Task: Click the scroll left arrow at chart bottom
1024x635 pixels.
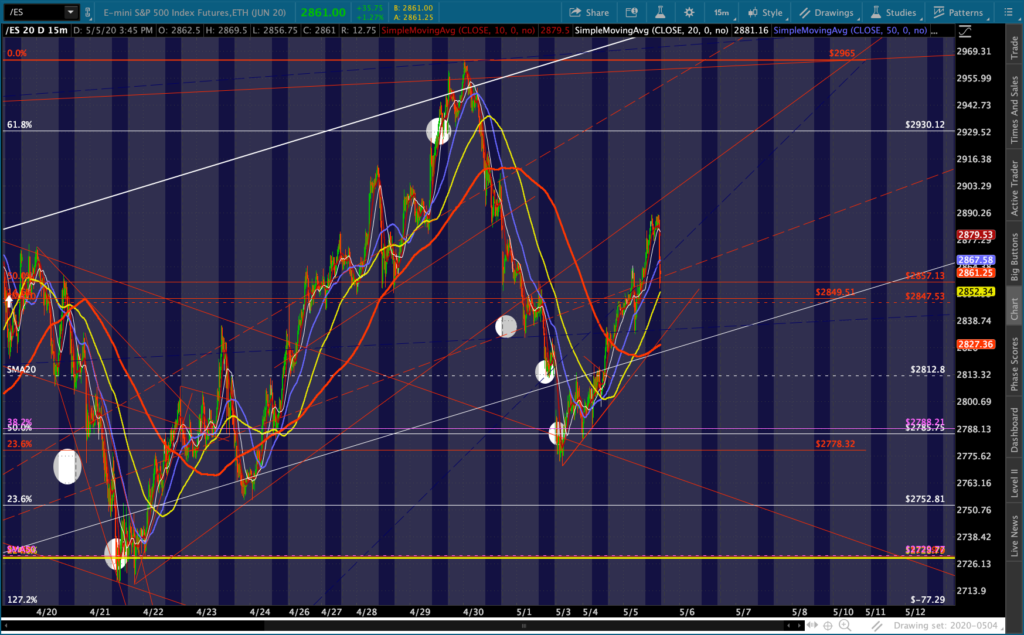Action: pyautogui.click(x=788, y=626)
